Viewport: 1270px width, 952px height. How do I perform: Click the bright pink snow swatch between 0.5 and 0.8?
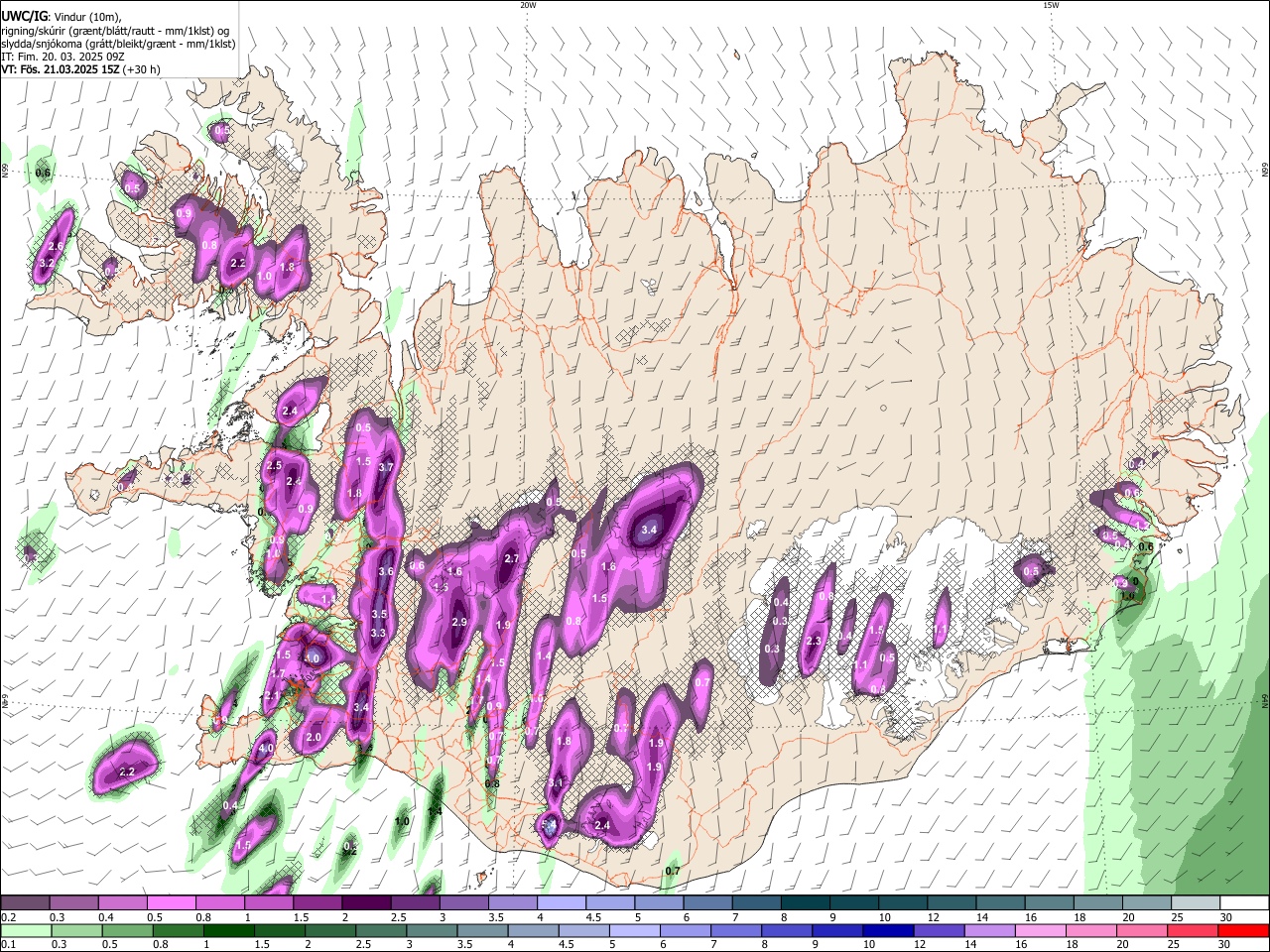[x=171, y=902]
